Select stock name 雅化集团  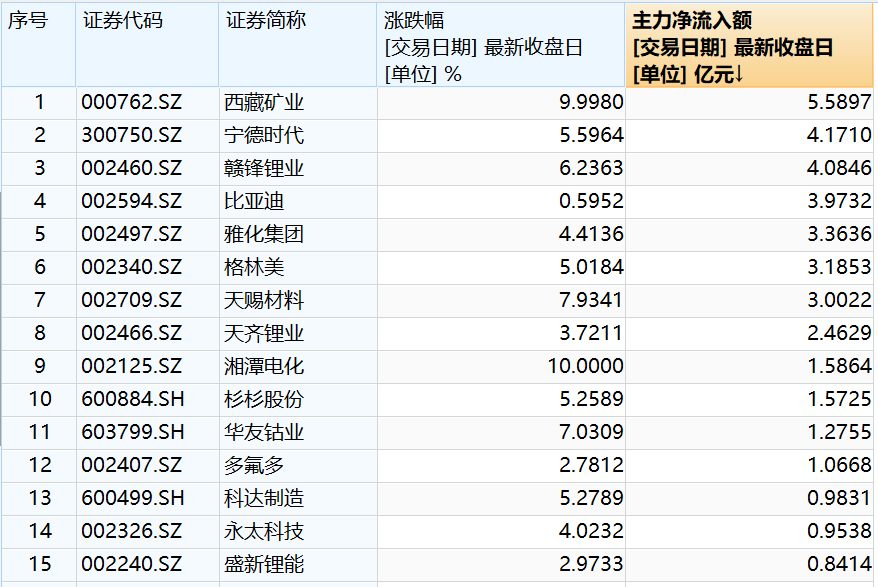tap(264, 235)
